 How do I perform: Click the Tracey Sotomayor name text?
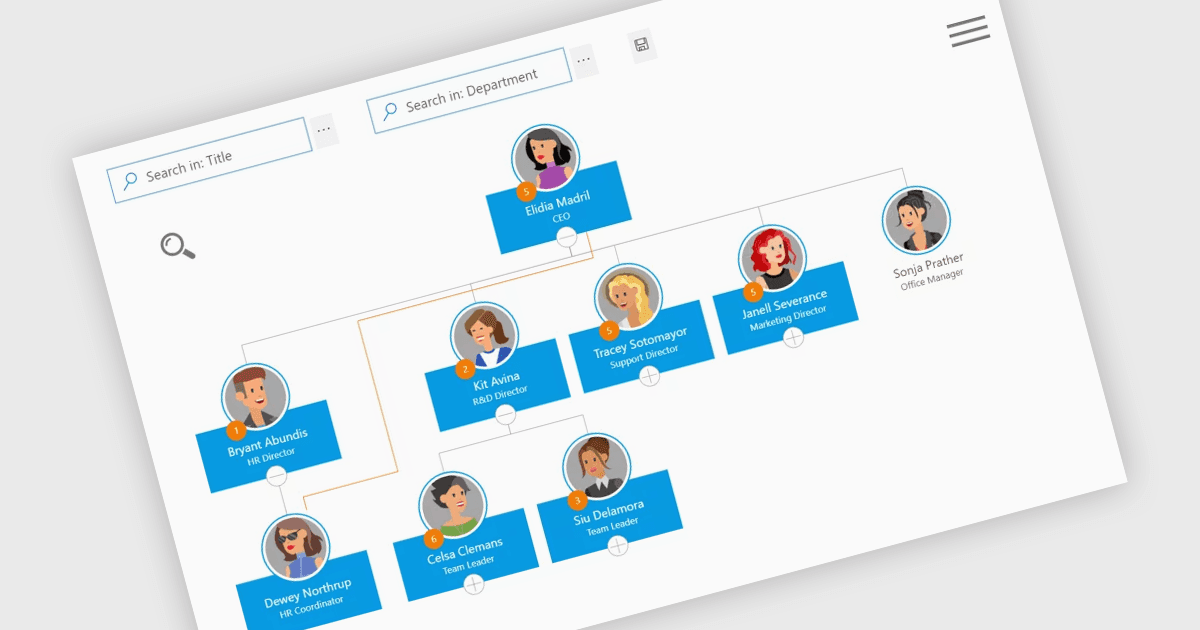pos(639,343)
